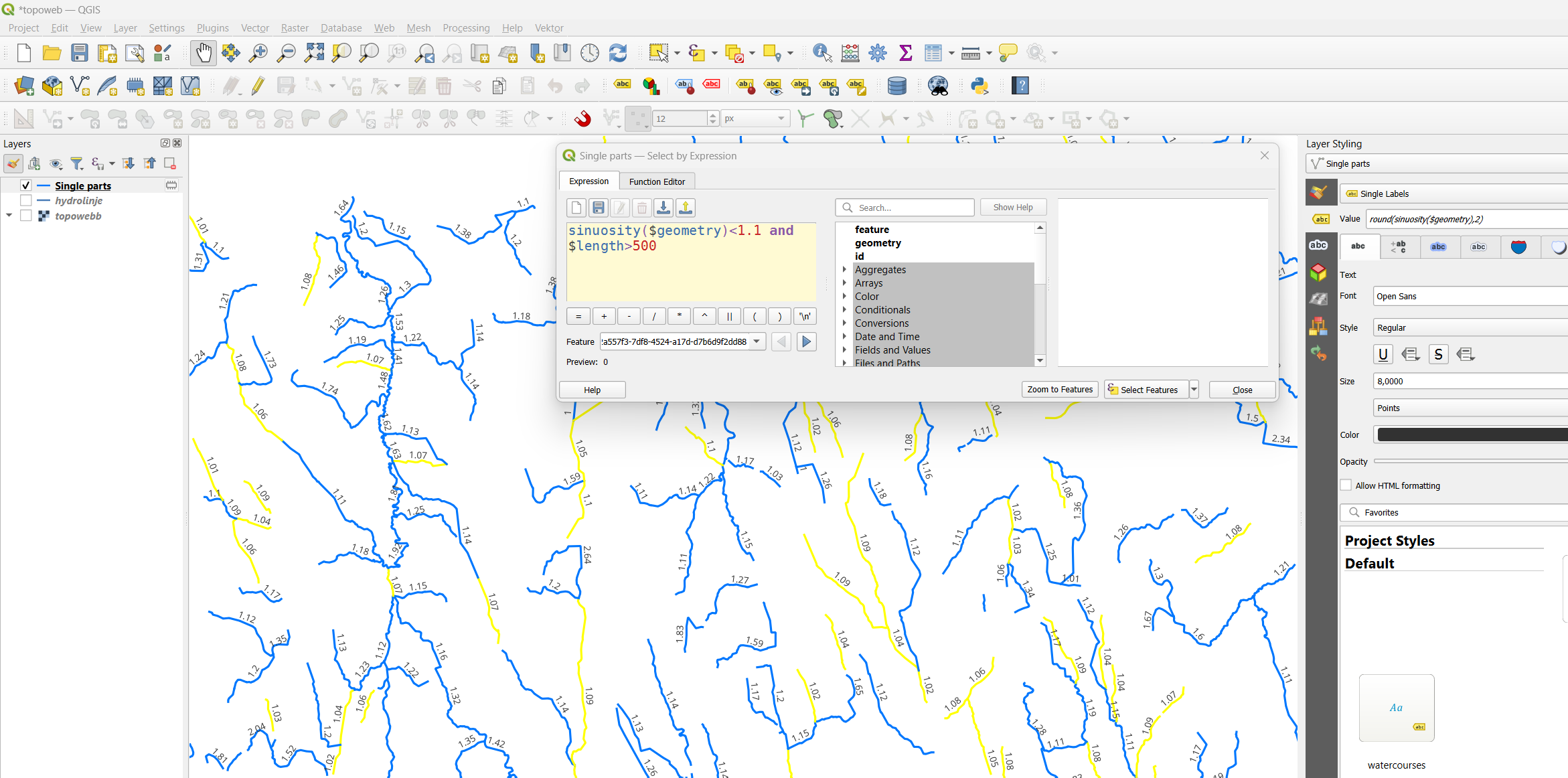
Task: Switch to the Expression tab
Action: tap(589, 181)
